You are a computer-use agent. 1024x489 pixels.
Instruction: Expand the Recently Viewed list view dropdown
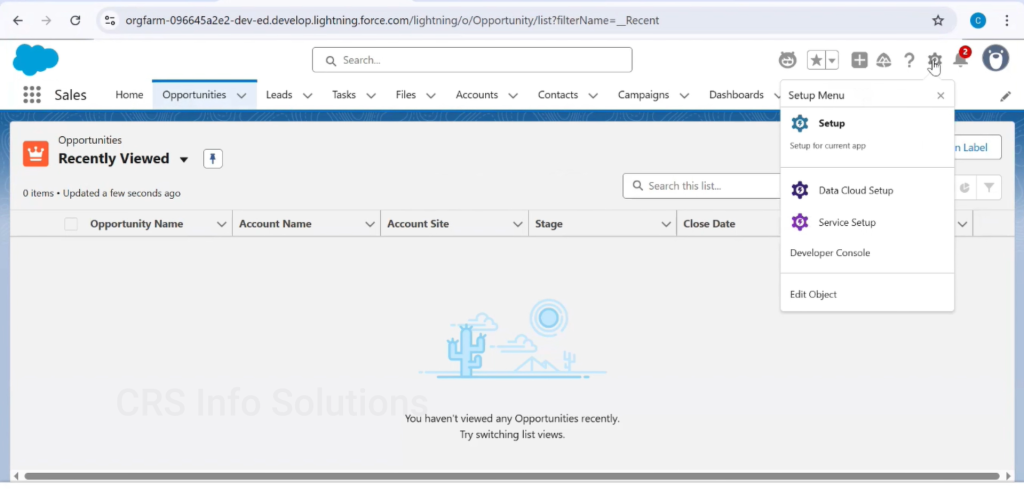tap(184, 159)
